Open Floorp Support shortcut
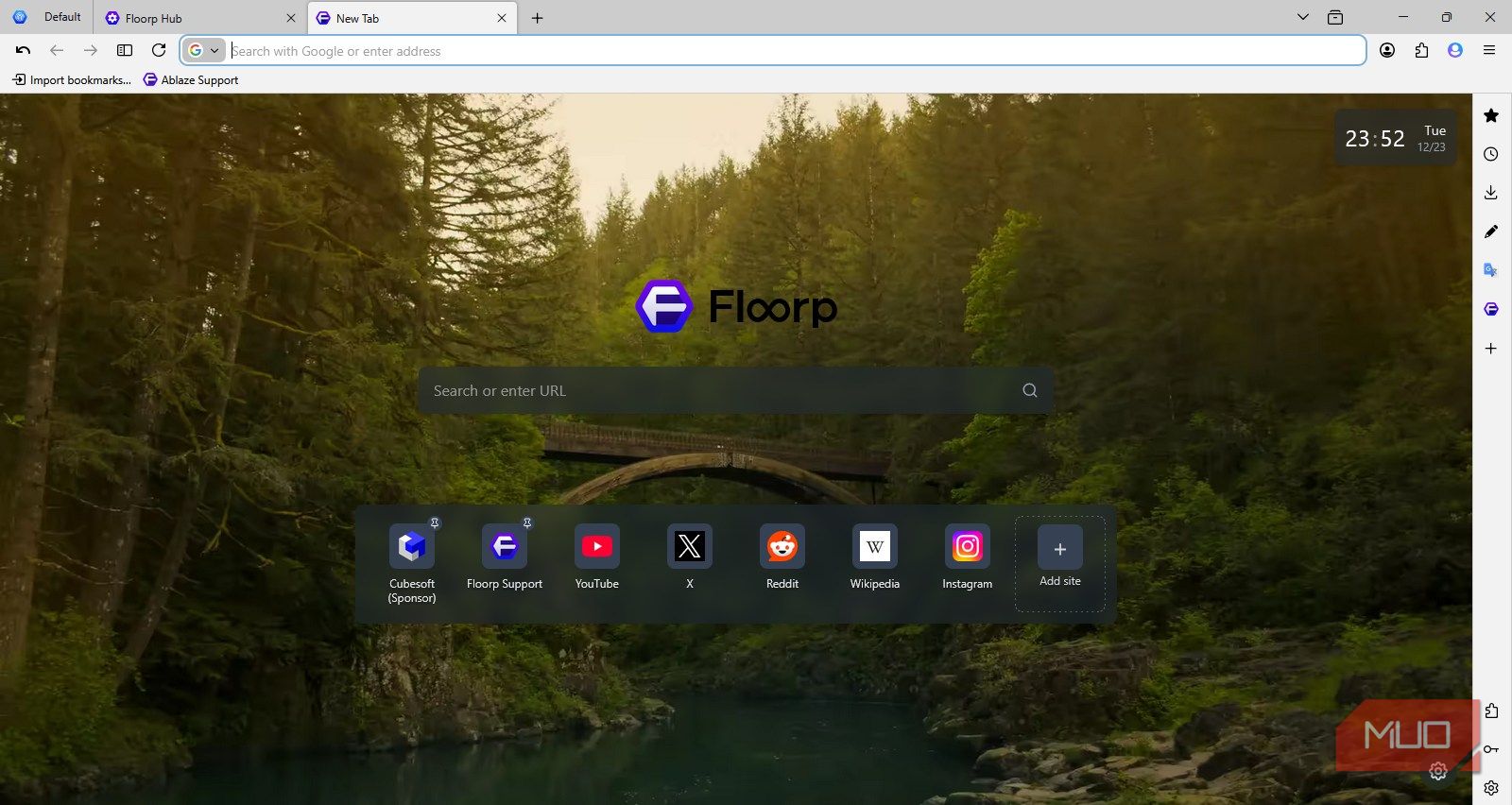1512x805 pixels. (x=505, y=557)
